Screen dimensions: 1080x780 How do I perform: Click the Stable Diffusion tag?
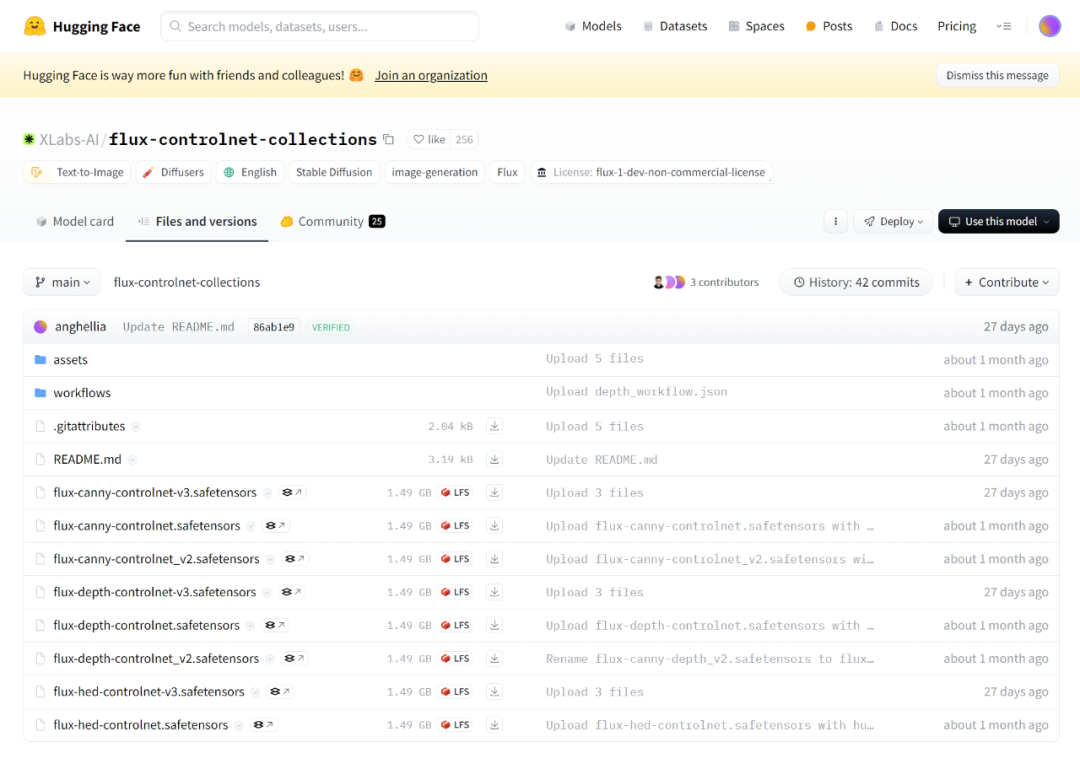334,172
